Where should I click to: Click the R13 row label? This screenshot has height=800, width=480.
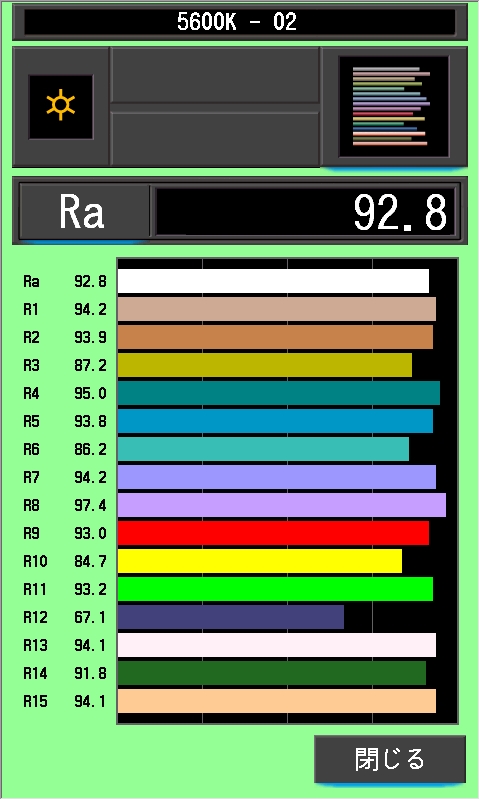coord(35,645)
